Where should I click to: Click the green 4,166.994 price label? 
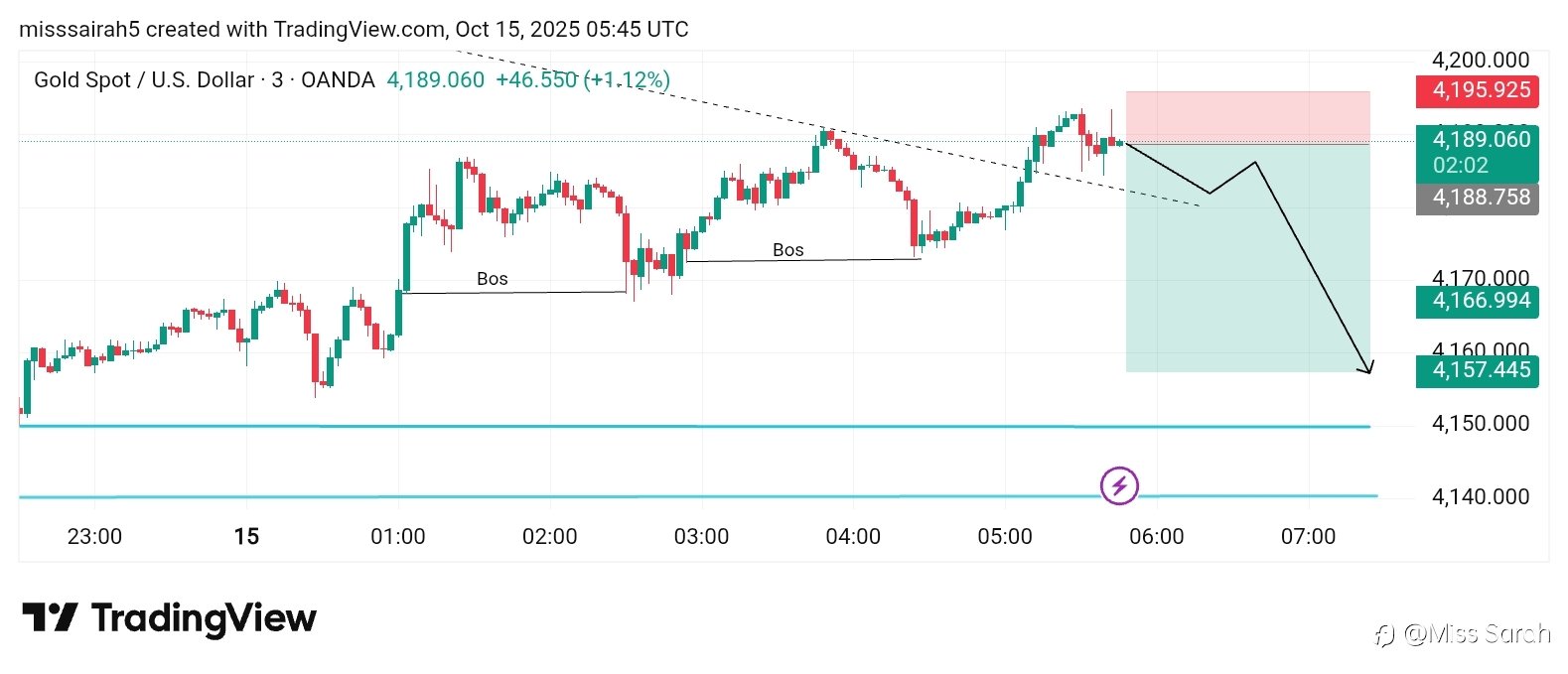click(1477, 301)
